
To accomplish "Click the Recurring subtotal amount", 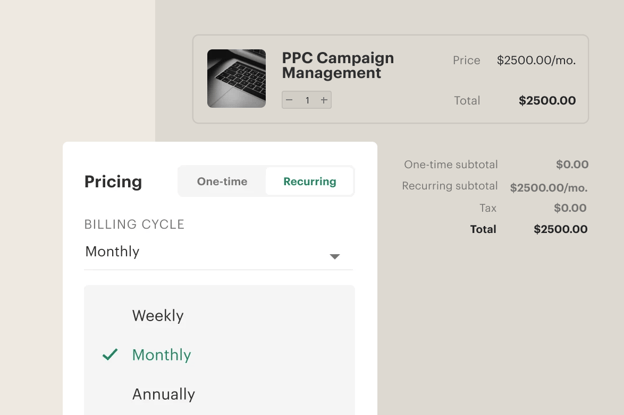I will pos(548,187).
